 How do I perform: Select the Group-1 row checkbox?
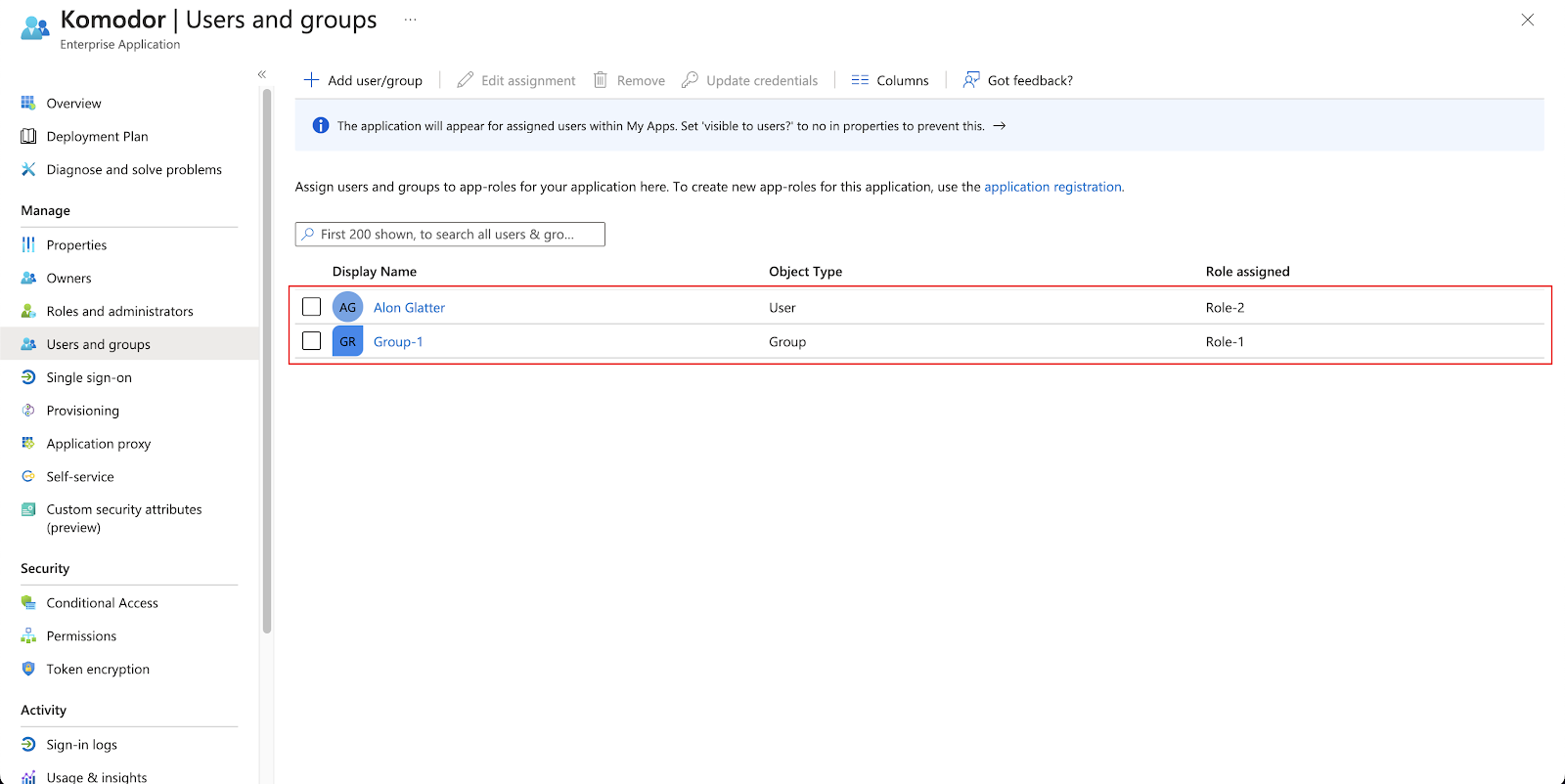tap(311, 341)
